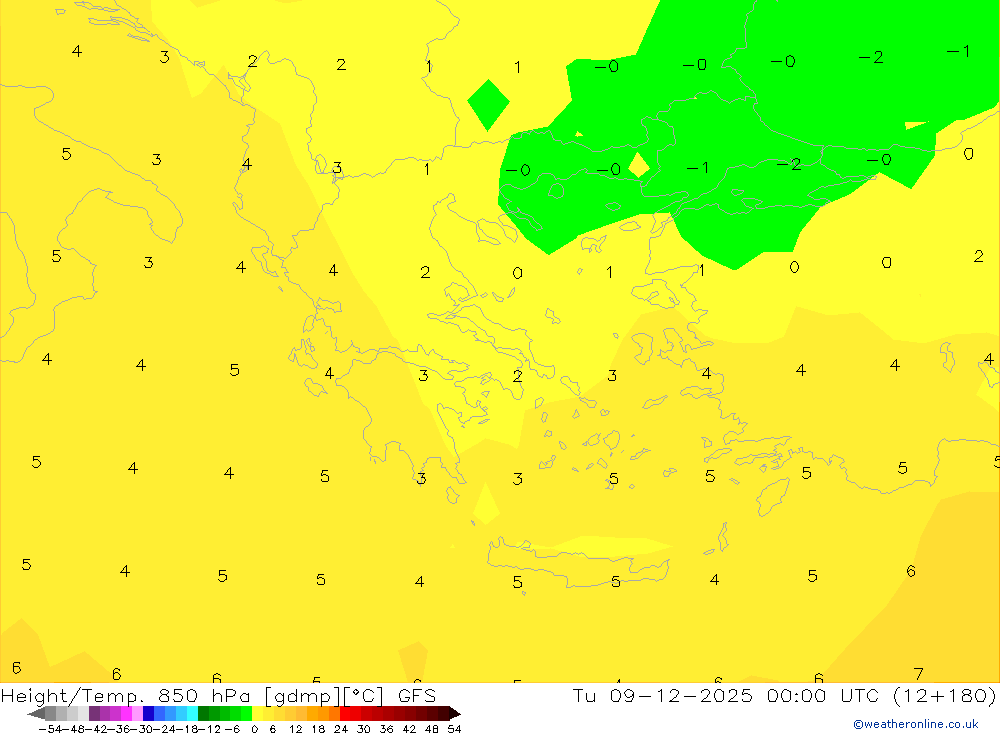The width and height of the screenshot is (1000, 733).
Task: Select the 54 label at the legend's end
Action: 454,729
